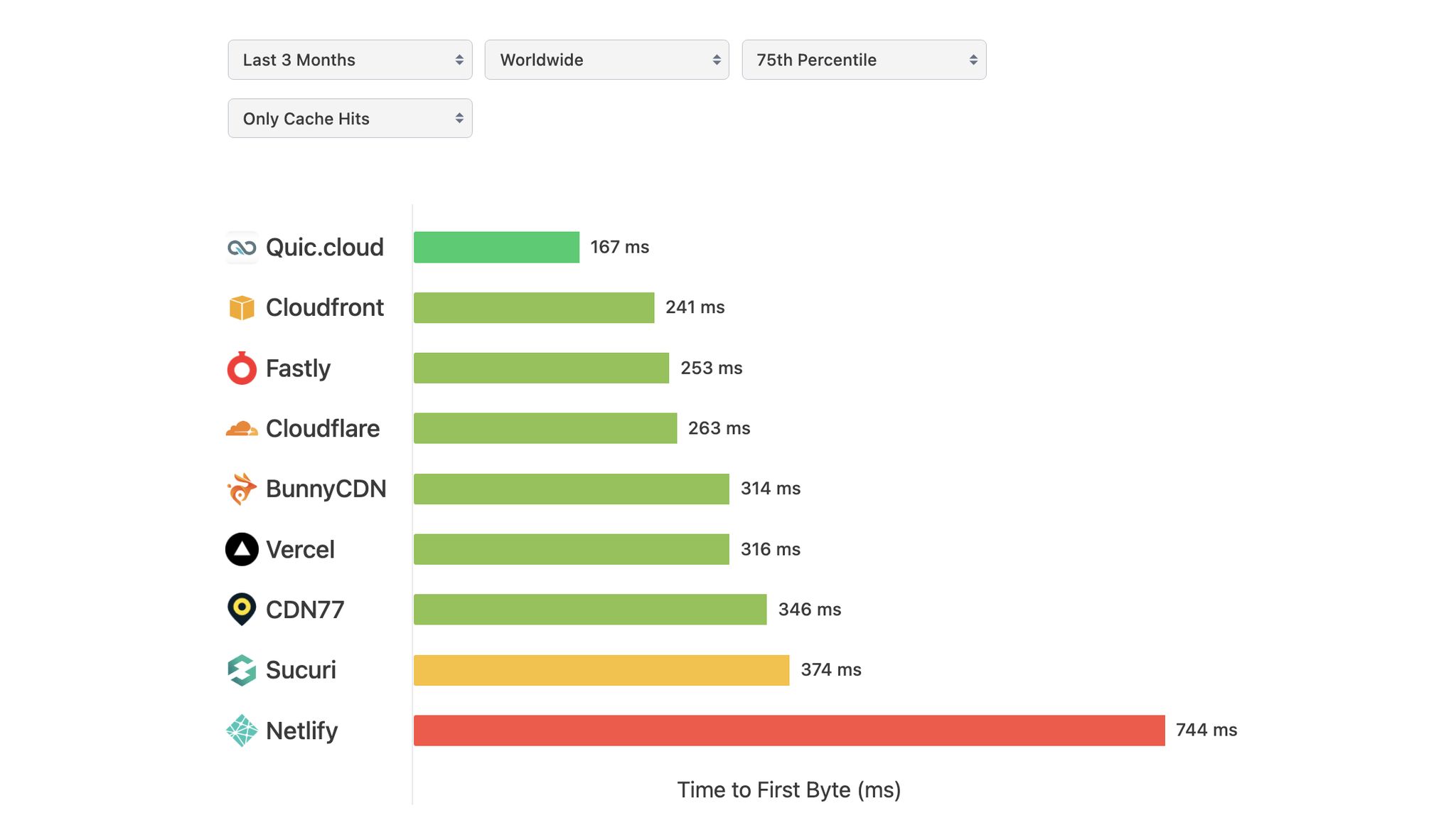Select the Cloudflare orange cloud icon
This screenshot has width=1456, height=823.
click(242, 428)
